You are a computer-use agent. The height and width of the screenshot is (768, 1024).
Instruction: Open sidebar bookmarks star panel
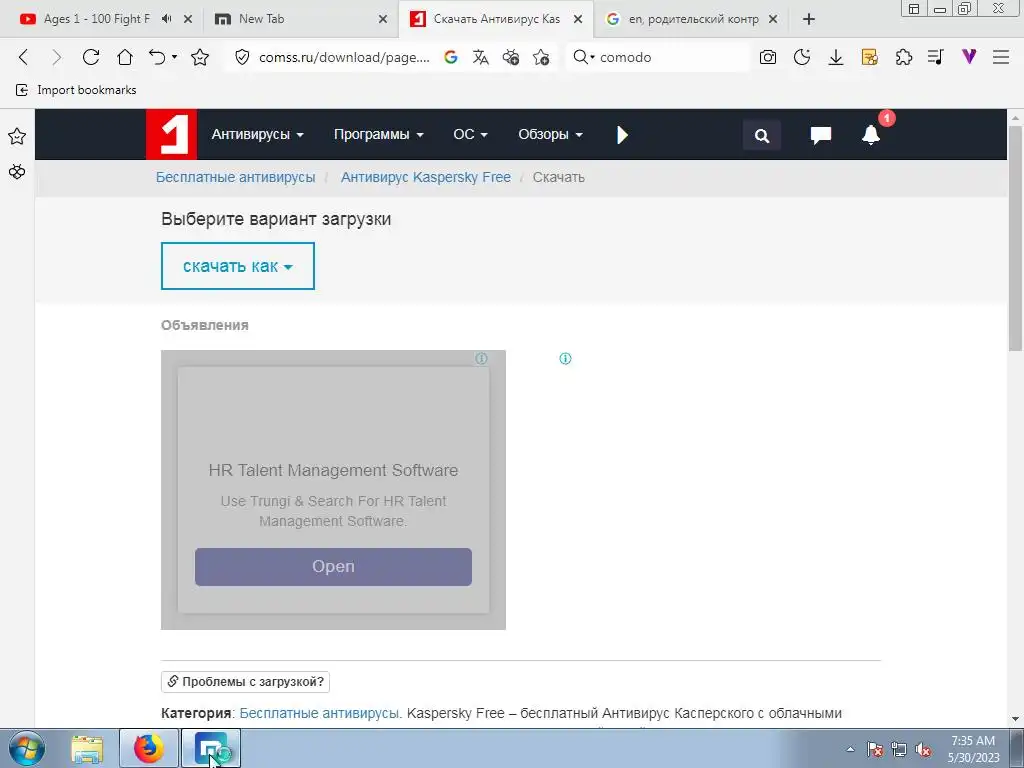(x=17, y=136)
